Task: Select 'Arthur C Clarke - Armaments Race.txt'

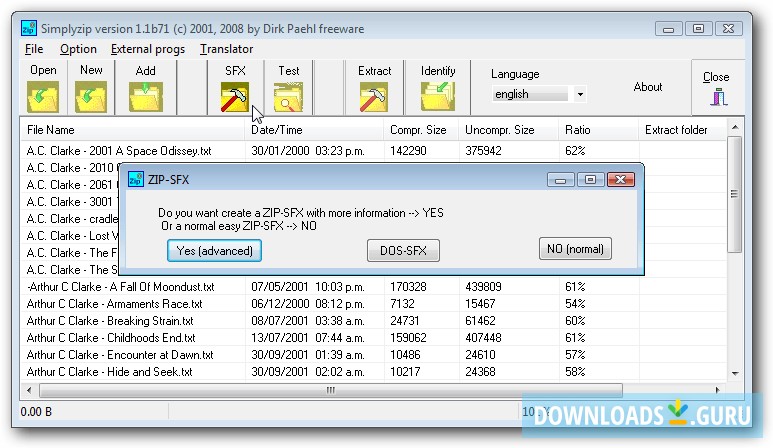Action: [x=114, y=304]
